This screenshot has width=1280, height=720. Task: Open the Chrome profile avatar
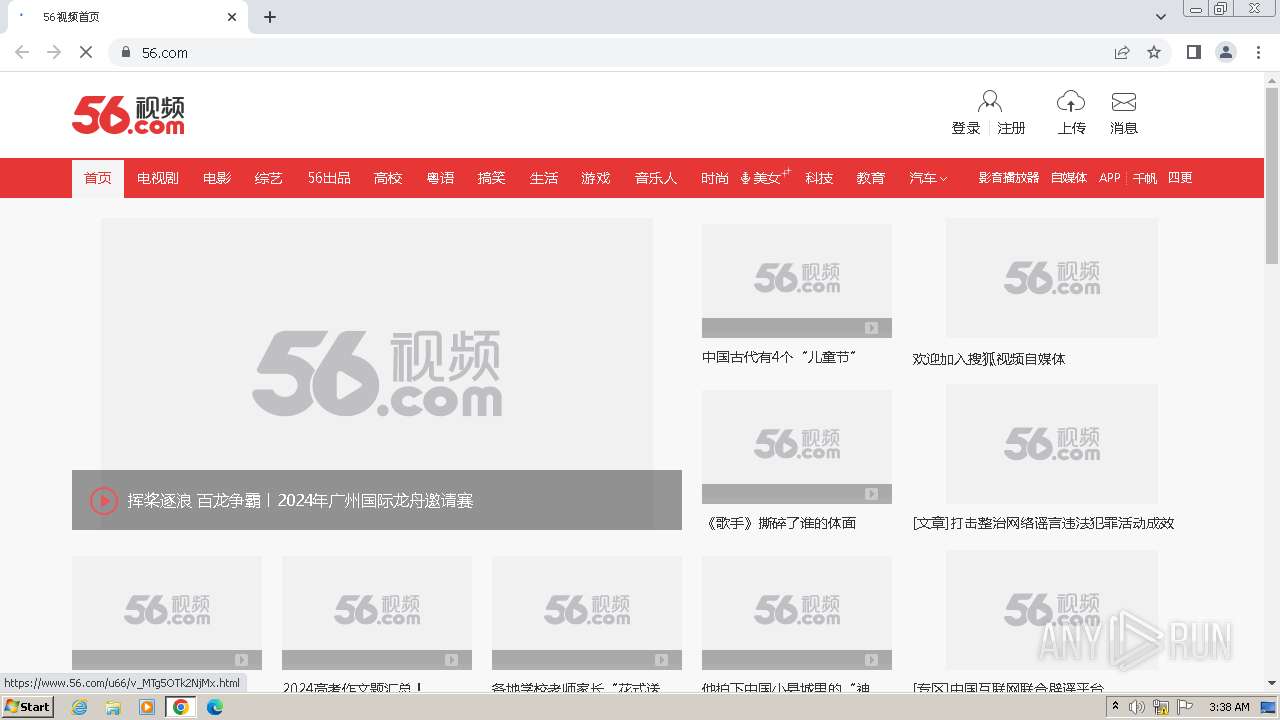pos(1226,52)
